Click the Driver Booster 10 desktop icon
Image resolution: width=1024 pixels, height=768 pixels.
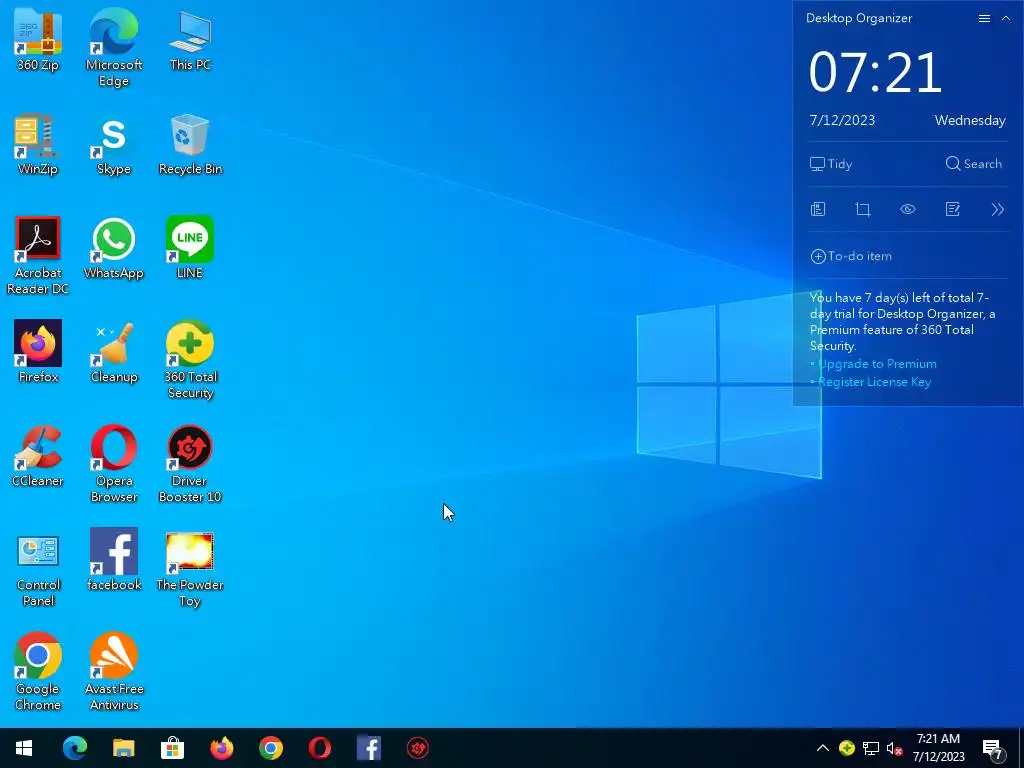190,464
